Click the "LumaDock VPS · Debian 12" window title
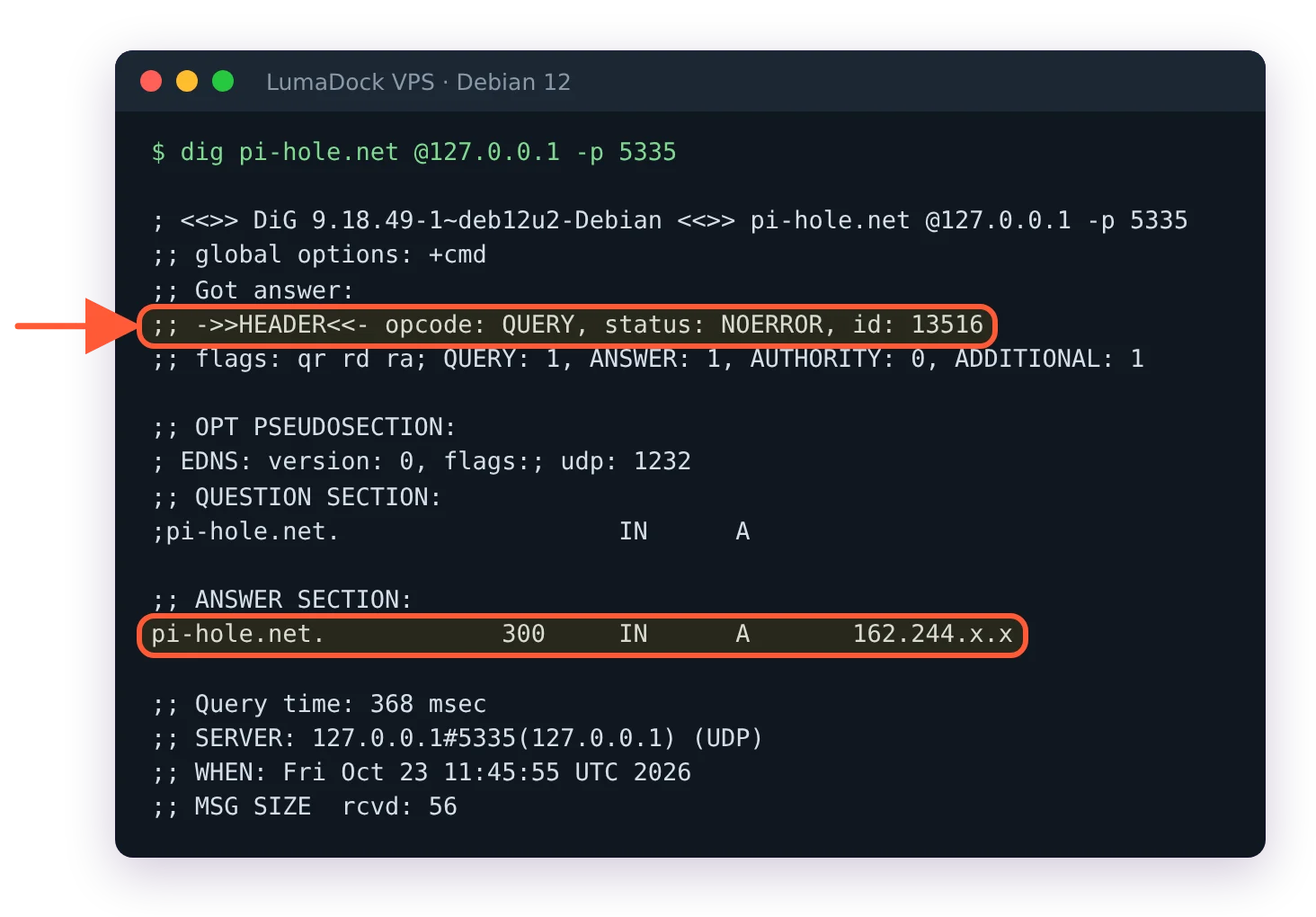This screenshot has height=917, width=1316. tap(418, 82)
